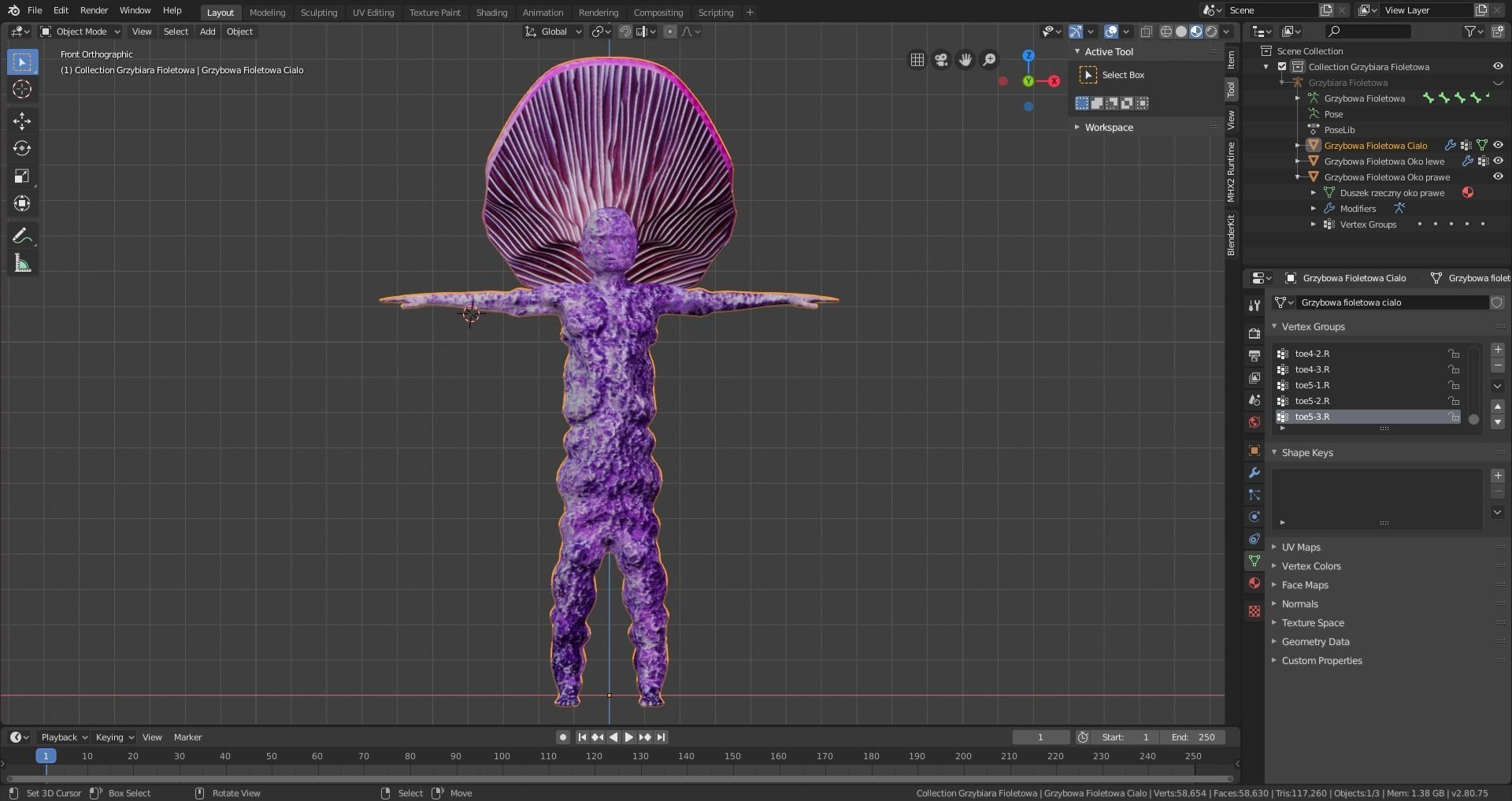Select the toe5-2.R vertex group

(1369, 401)
